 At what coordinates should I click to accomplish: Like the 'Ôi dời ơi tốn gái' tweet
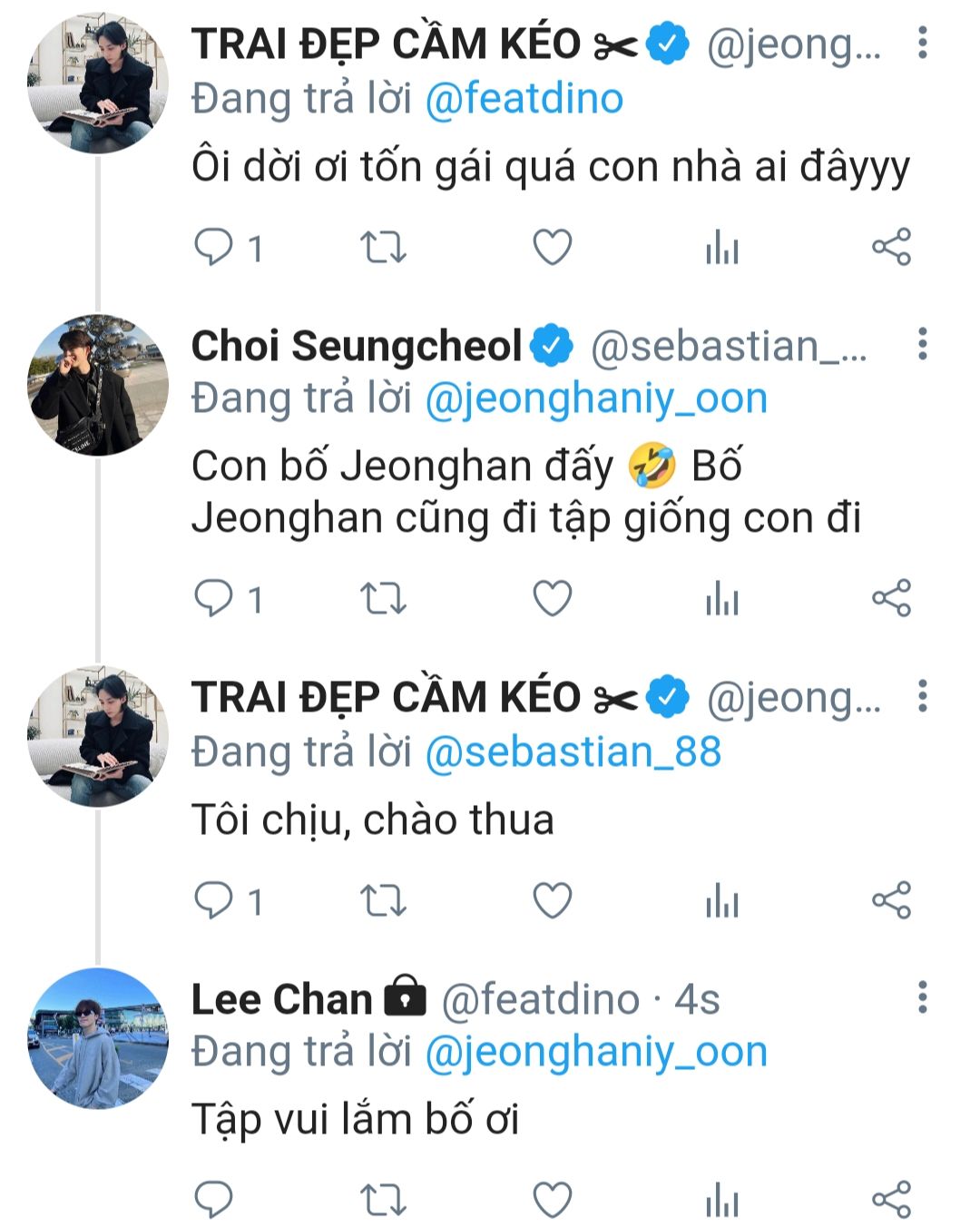pyautogui.click(x=552, y=247)
